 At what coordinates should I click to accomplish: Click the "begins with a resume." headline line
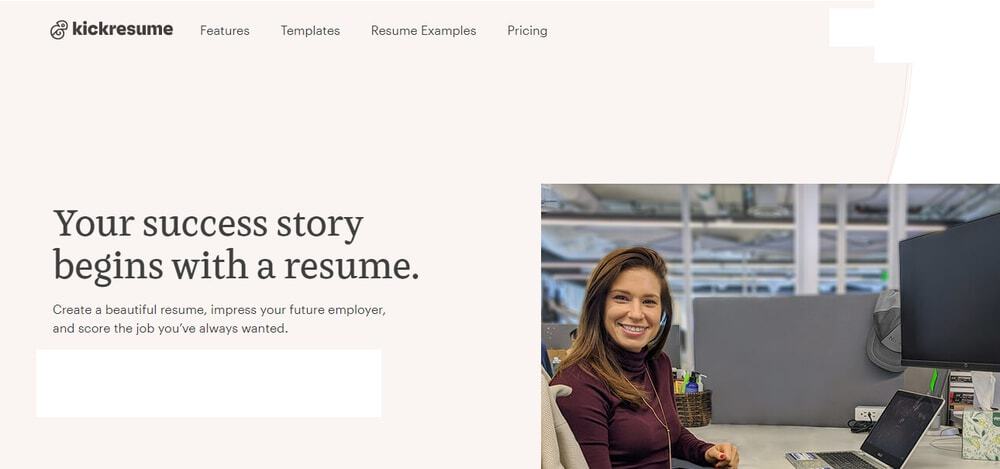coord(236,266)
